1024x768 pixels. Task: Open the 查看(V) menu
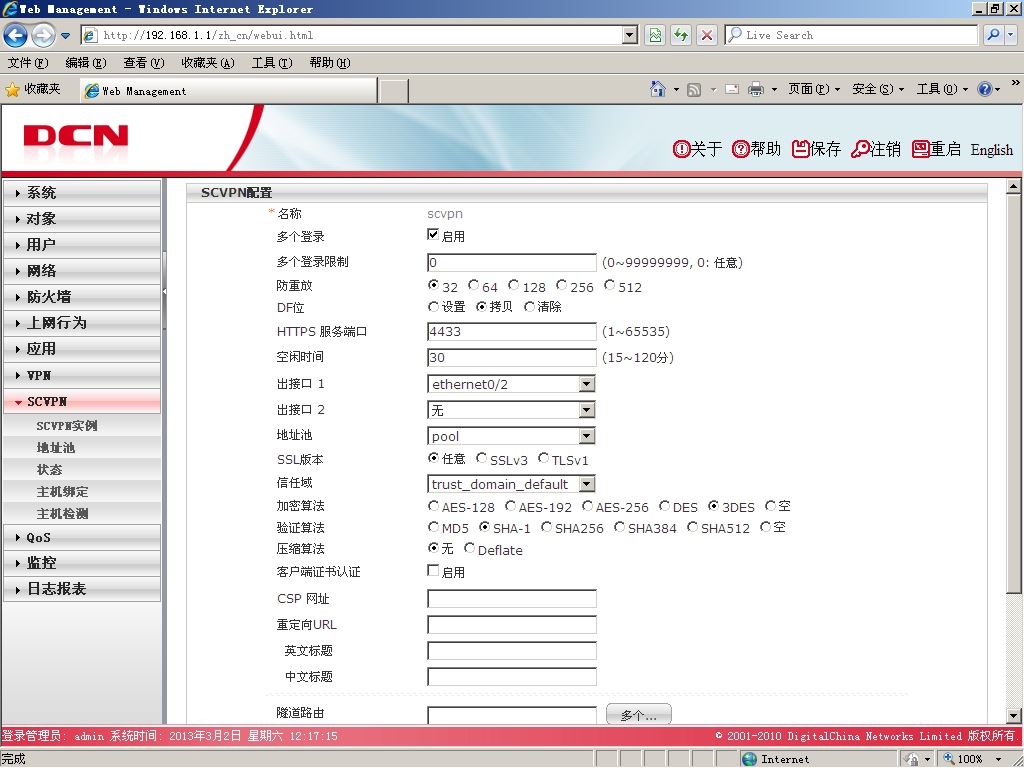144,63
